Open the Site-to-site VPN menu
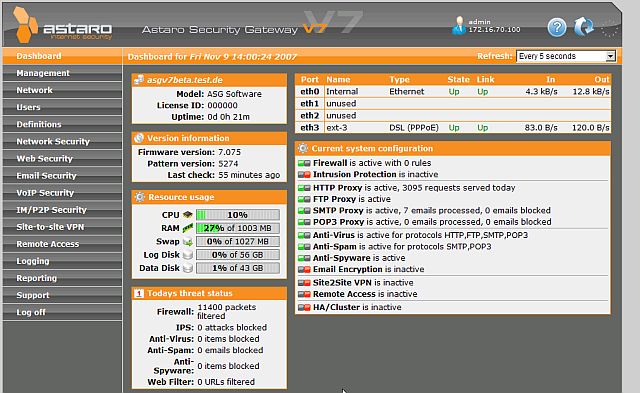Screen dimensions: 640x393 click(x=62, y=227)
